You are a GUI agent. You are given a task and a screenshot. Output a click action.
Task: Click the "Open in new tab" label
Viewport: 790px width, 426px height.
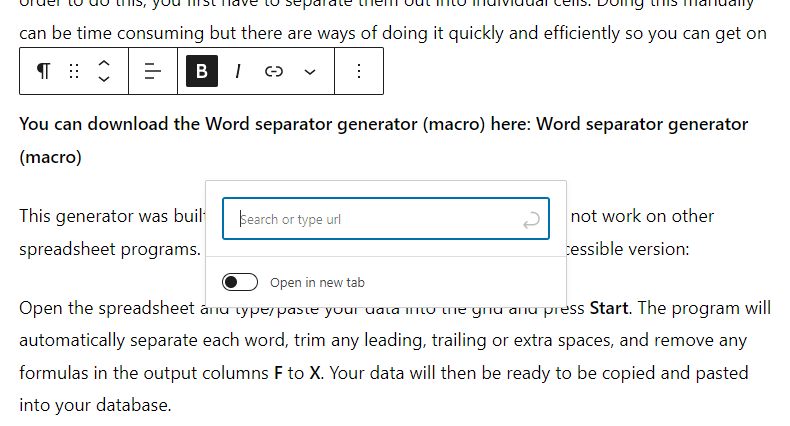(317, 283)
